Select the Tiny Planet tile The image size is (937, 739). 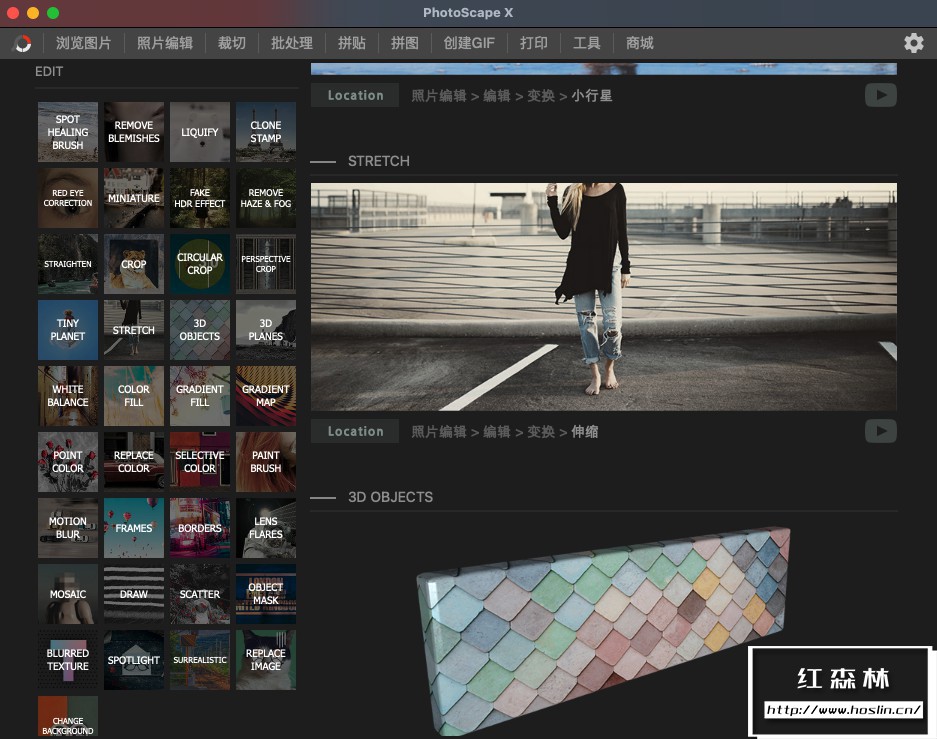coord(68,330)
